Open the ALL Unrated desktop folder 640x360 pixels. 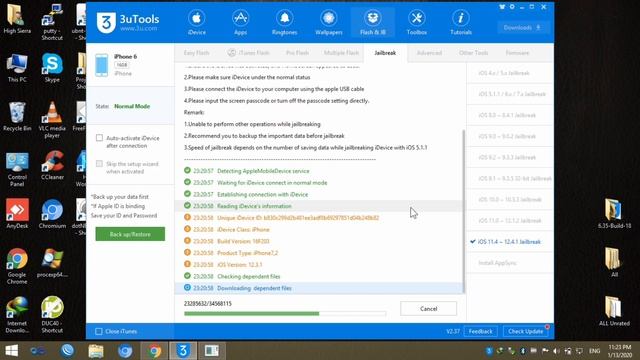[614, 311]
